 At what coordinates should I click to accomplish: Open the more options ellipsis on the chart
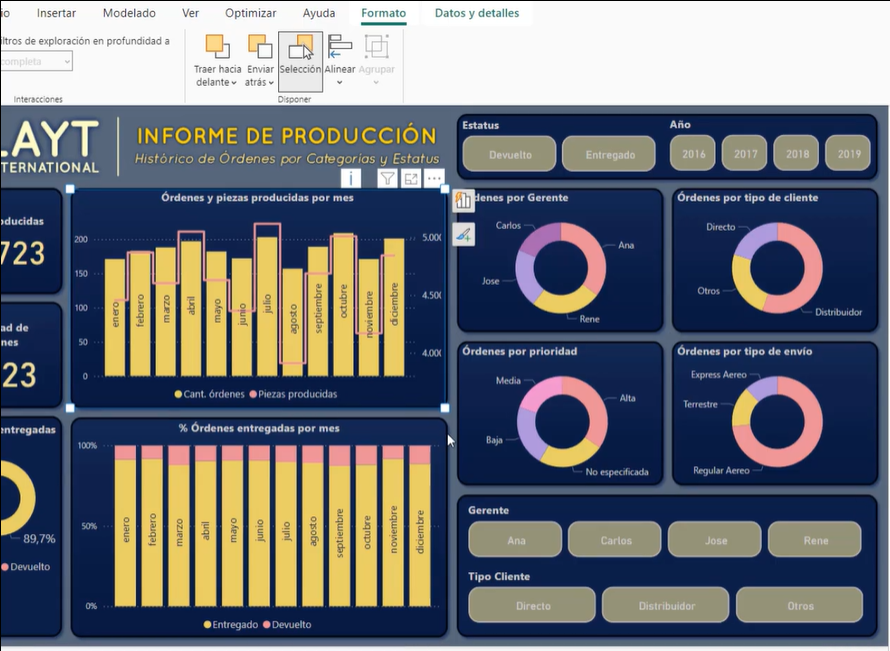[435, 178]
